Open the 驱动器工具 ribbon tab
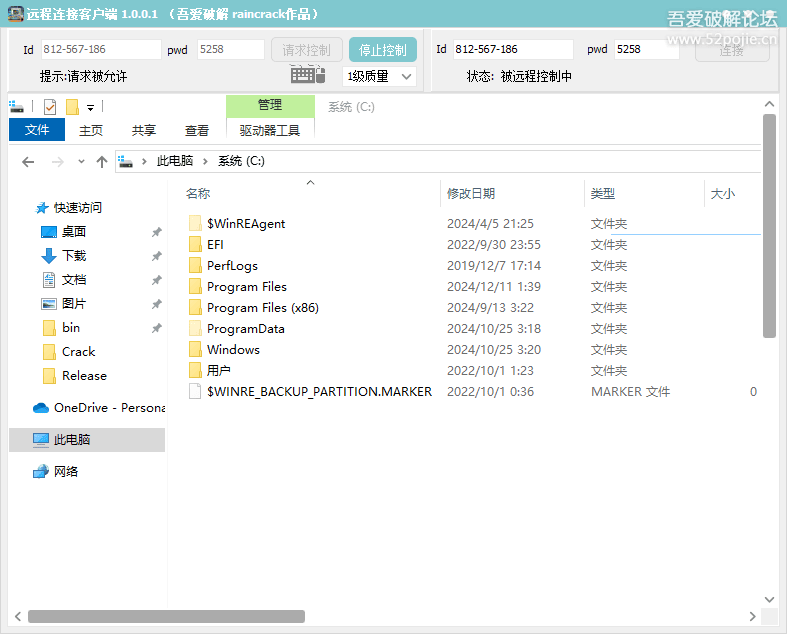This screenshot has width=787, height=634. 270,131
